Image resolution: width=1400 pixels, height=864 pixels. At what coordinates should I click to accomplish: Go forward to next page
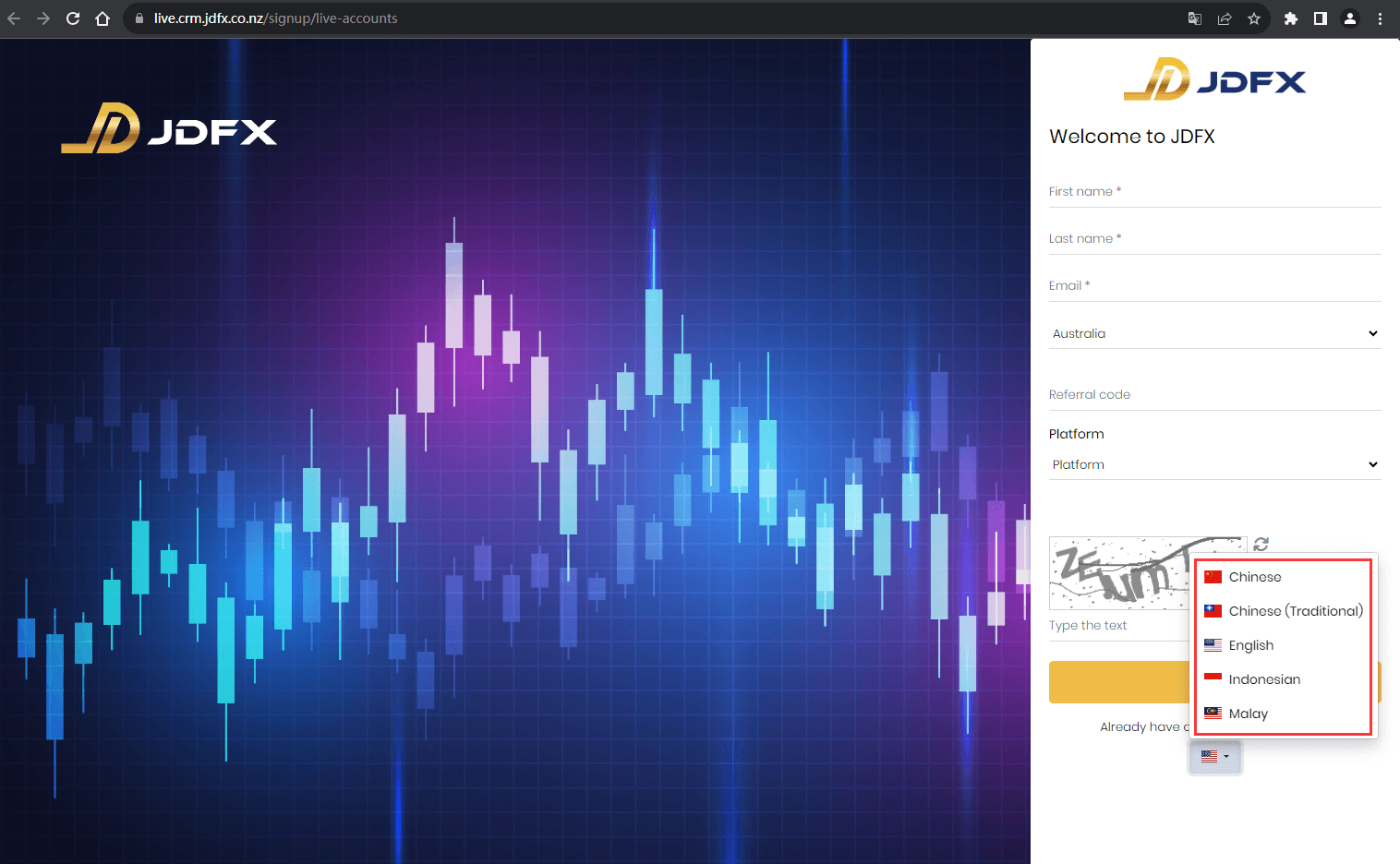coord(43,18)
